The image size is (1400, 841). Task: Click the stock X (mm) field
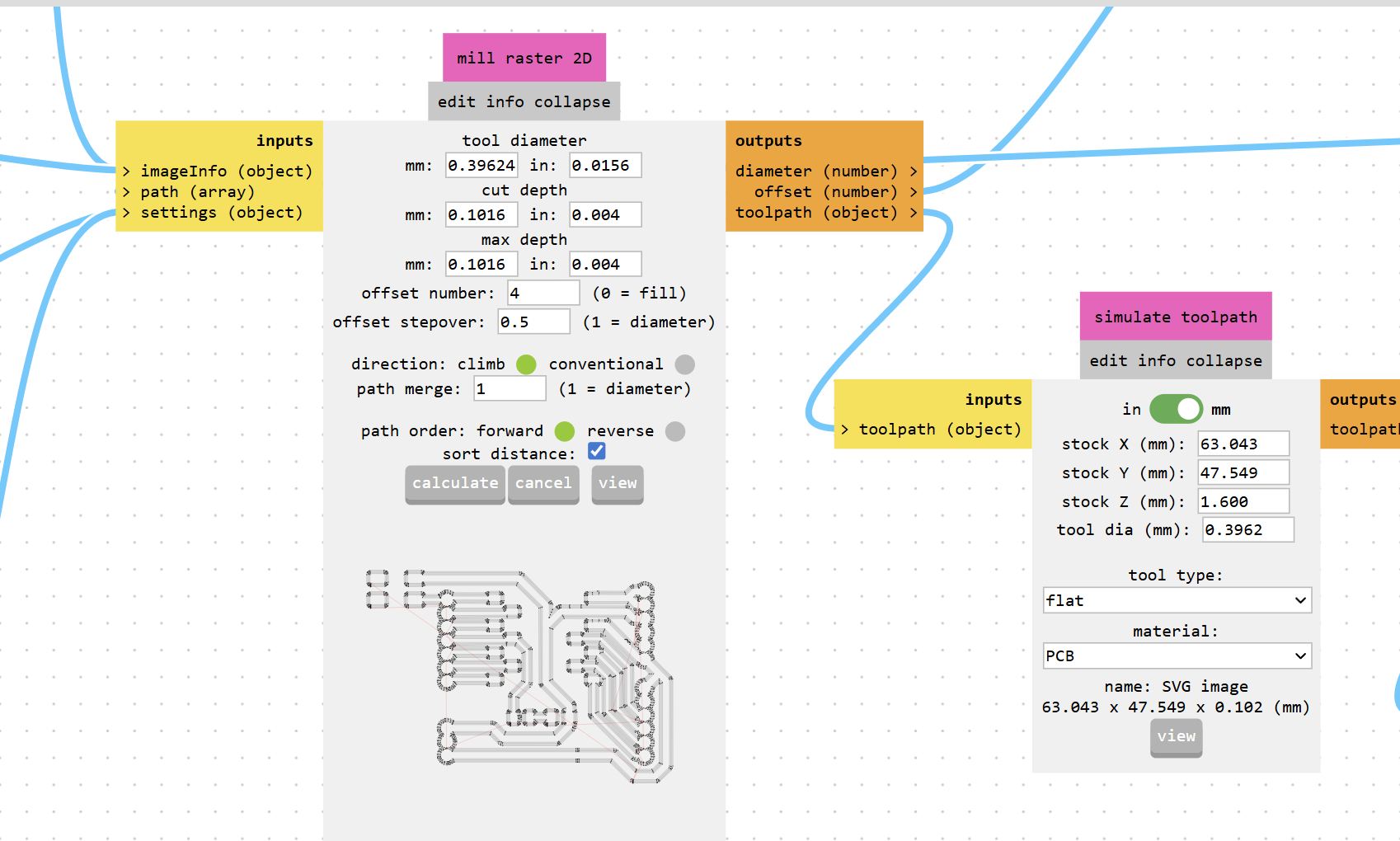1243,444
